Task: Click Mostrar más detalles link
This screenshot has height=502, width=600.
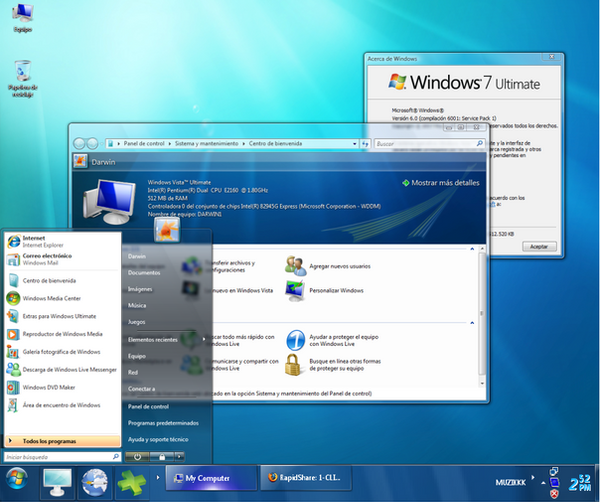Action: pos(441,183)
